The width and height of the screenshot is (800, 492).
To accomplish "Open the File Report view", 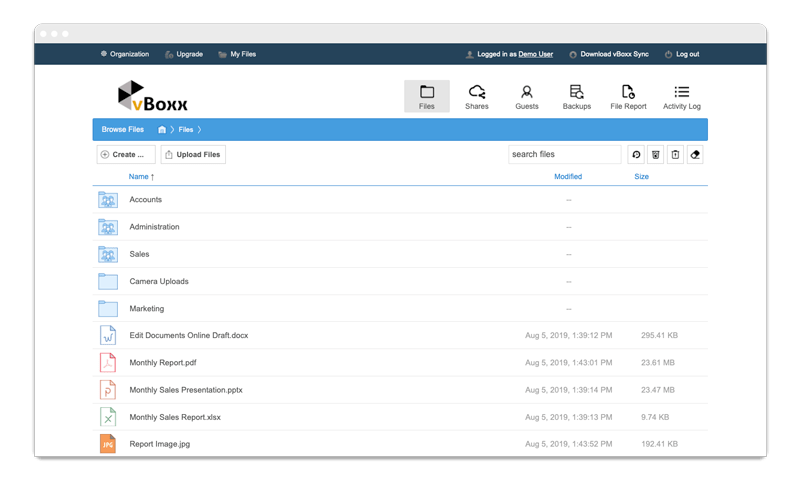I will (628, 96).
